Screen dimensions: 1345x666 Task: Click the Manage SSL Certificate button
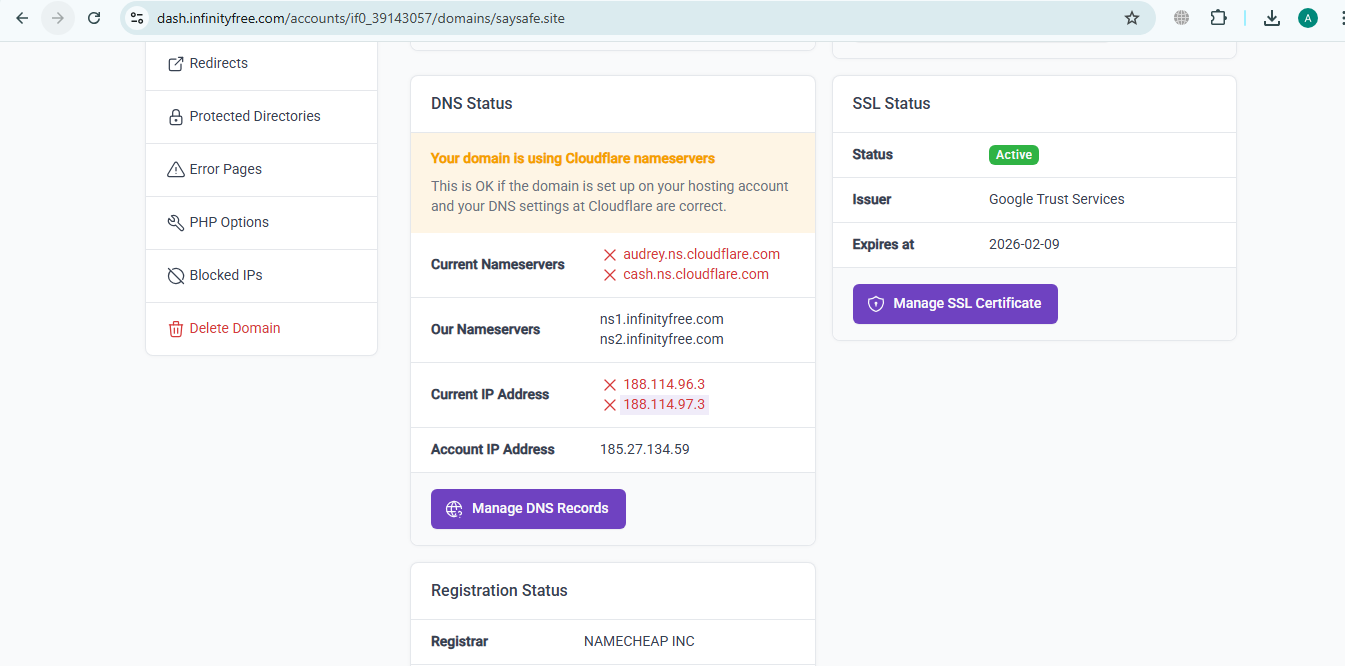(954, 304)
